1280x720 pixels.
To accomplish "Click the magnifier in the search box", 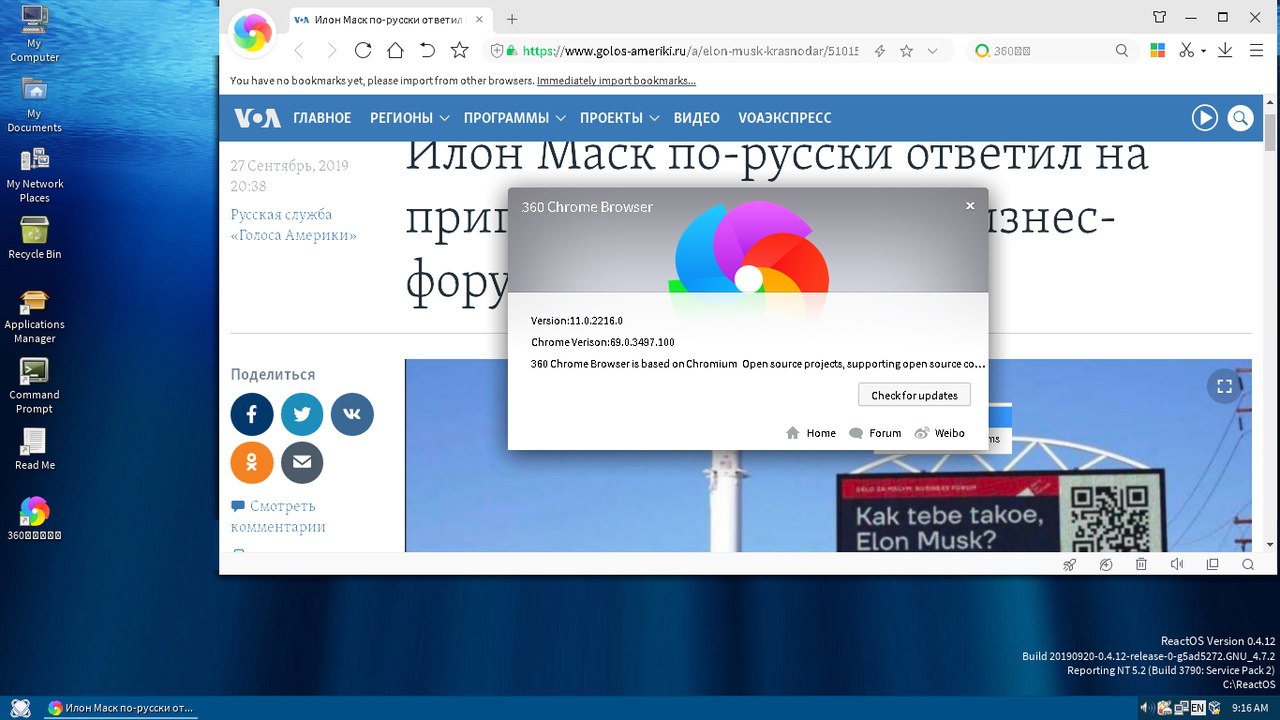I will [x=1122, y=51].
